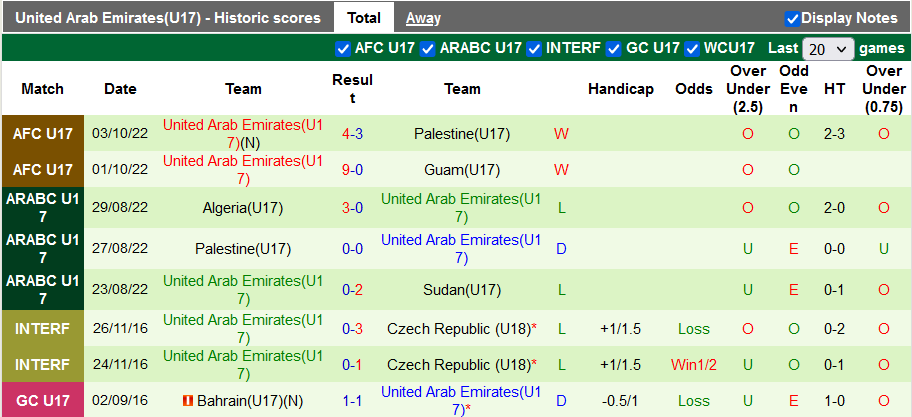Click the Bahrain flag icon
The width and height of the screenshot is (912, 417).
click(x=187, y=400)
